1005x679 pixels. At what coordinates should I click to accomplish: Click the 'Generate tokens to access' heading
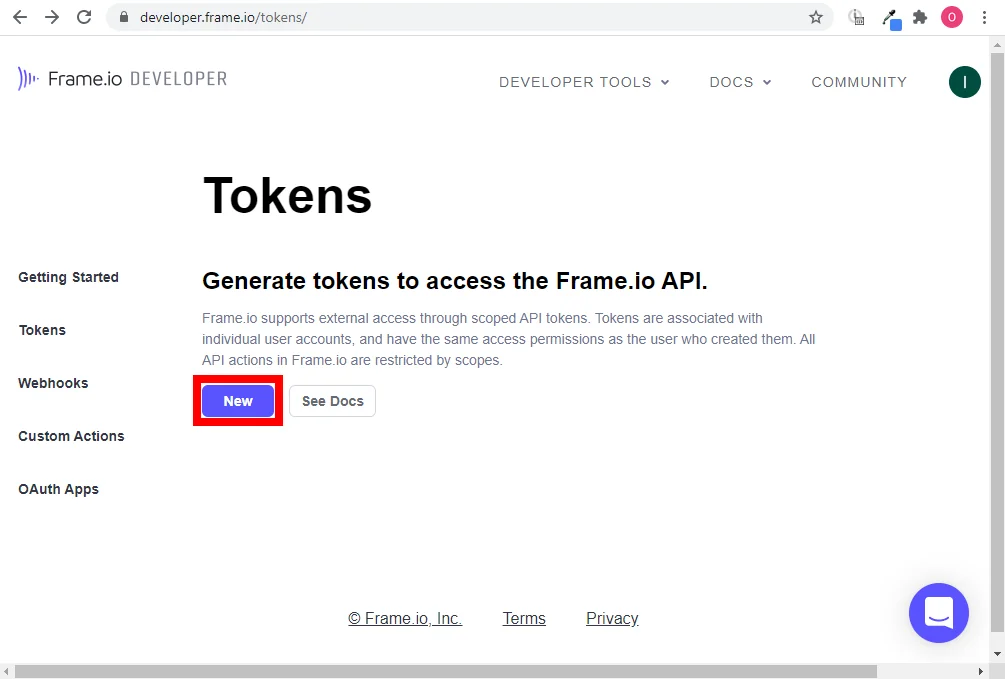pyautogui.click(x=454, y=281)
